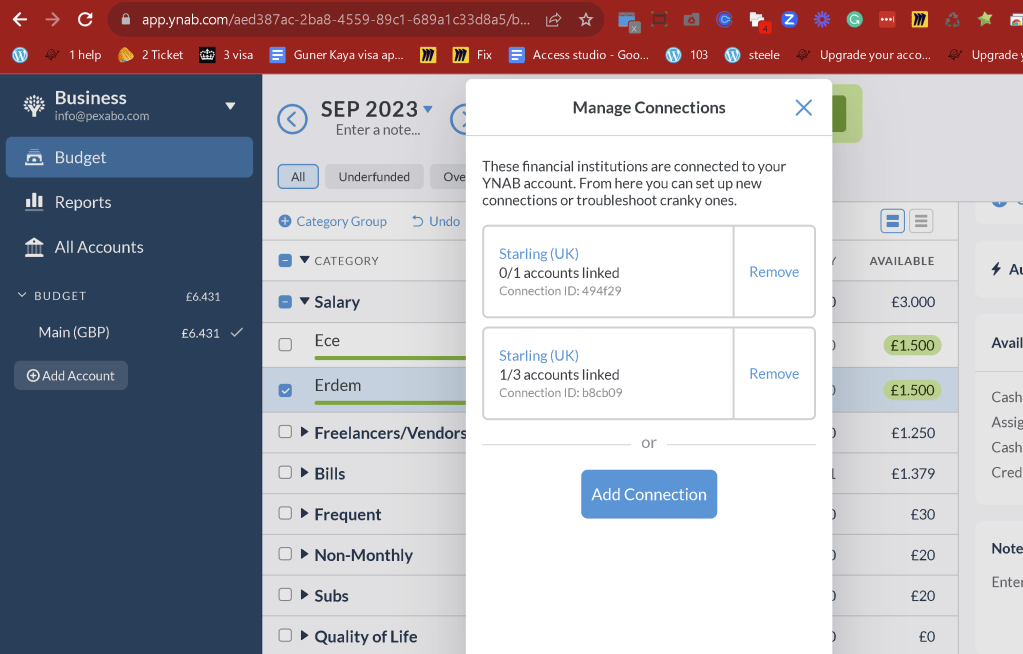
Task: Click the first WordPress bookmark icon
Action: point(20,55)
